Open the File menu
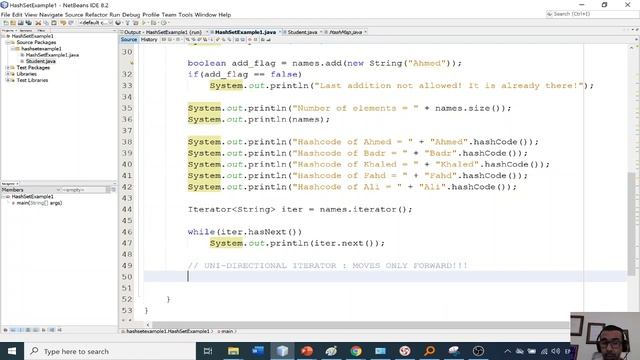The width and height of the screenshot is (640, 360). coord(5,15)
